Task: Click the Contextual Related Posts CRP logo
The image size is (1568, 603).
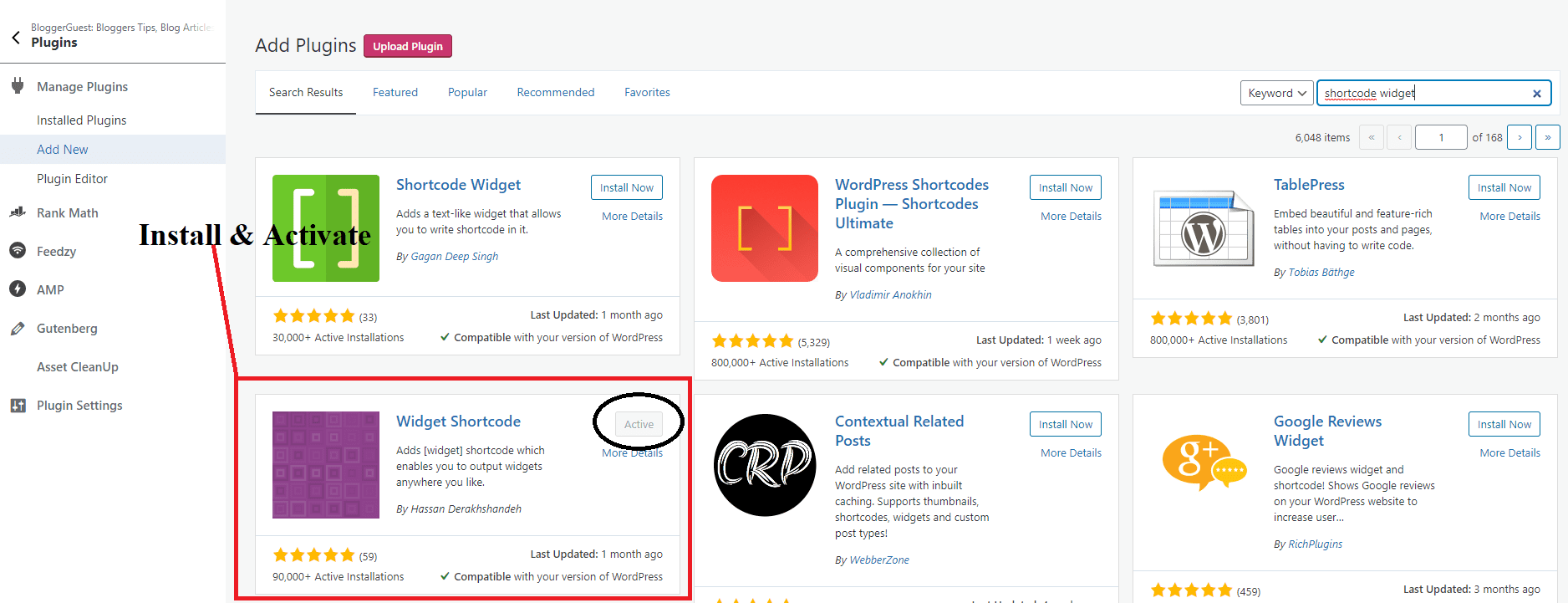Action: pyautogui.click(x=765, y=465)
